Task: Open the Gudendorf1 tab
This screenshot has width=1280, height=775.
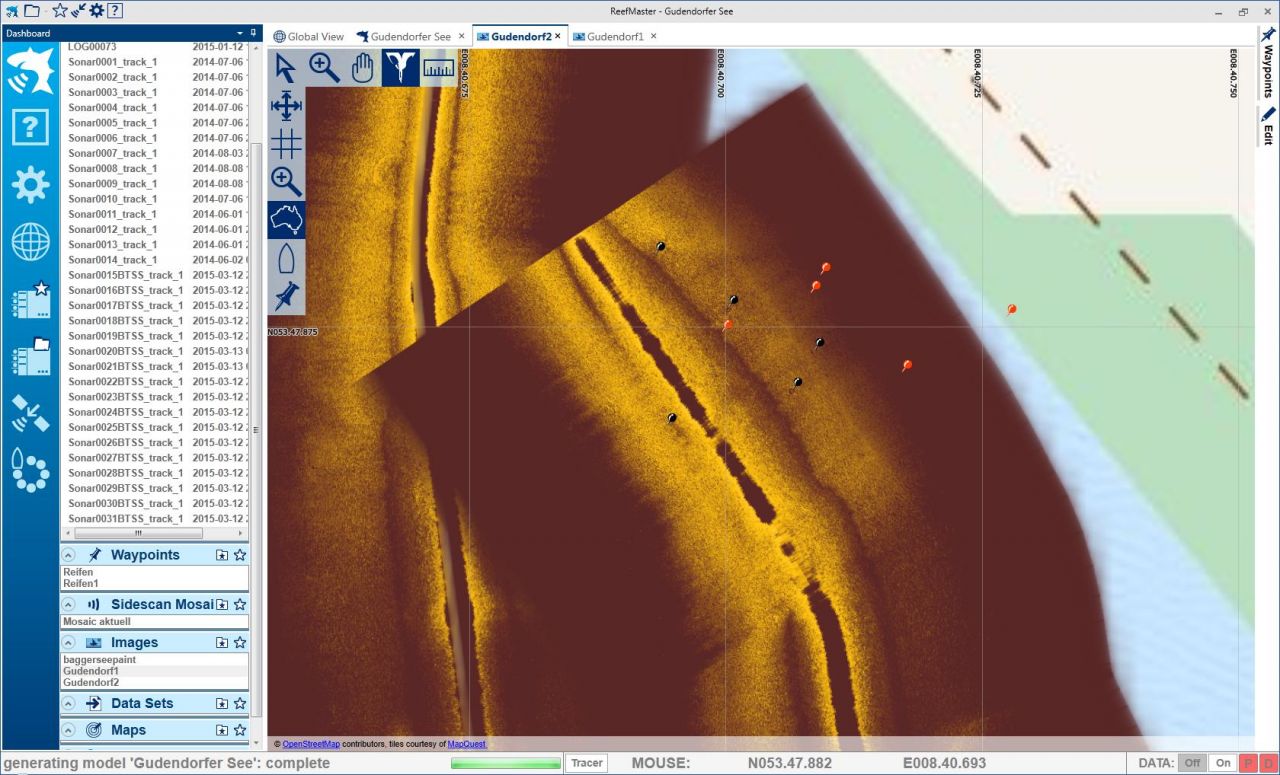Action: tap(614, 37)
